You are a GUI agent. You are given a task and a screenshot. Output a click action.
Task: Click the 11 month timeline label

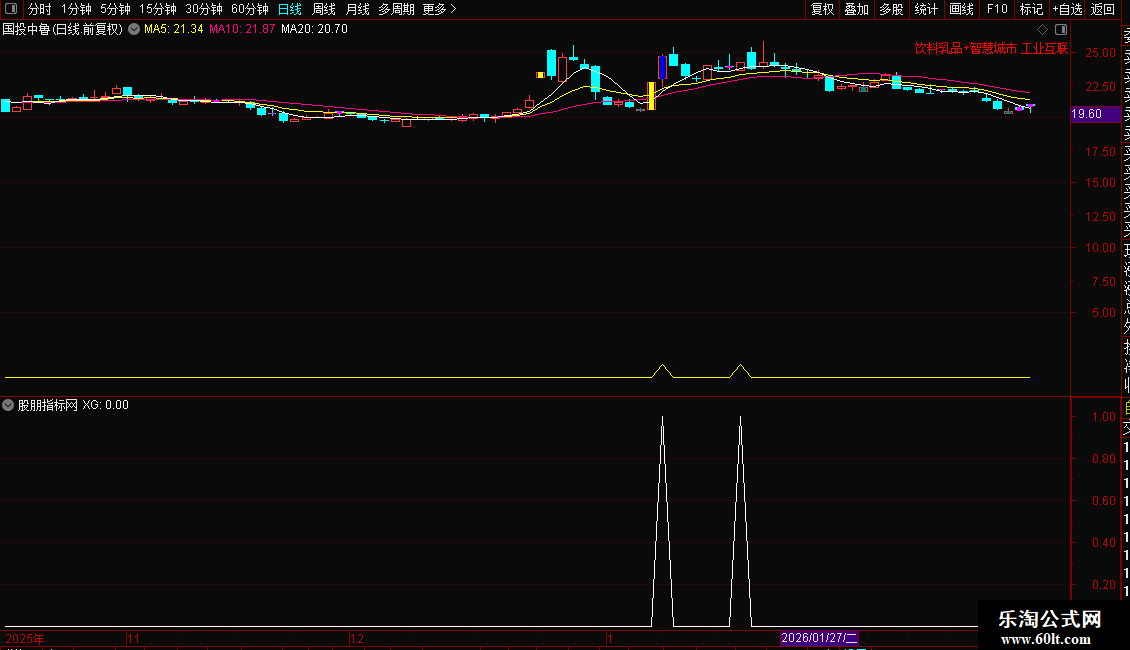[x=133, y=638]
